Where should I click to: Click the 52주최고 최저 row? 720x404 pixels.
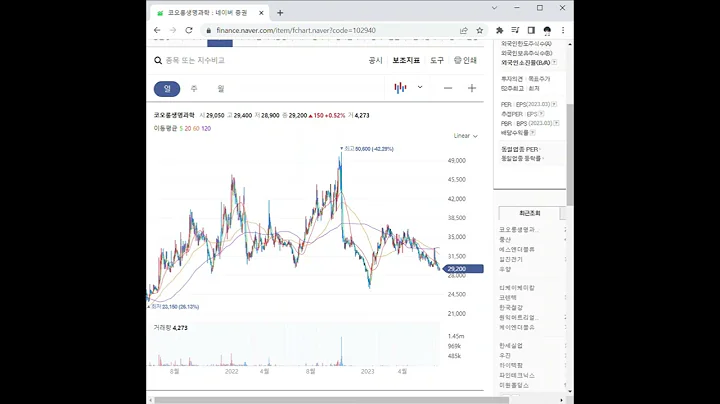coord(520,88)
